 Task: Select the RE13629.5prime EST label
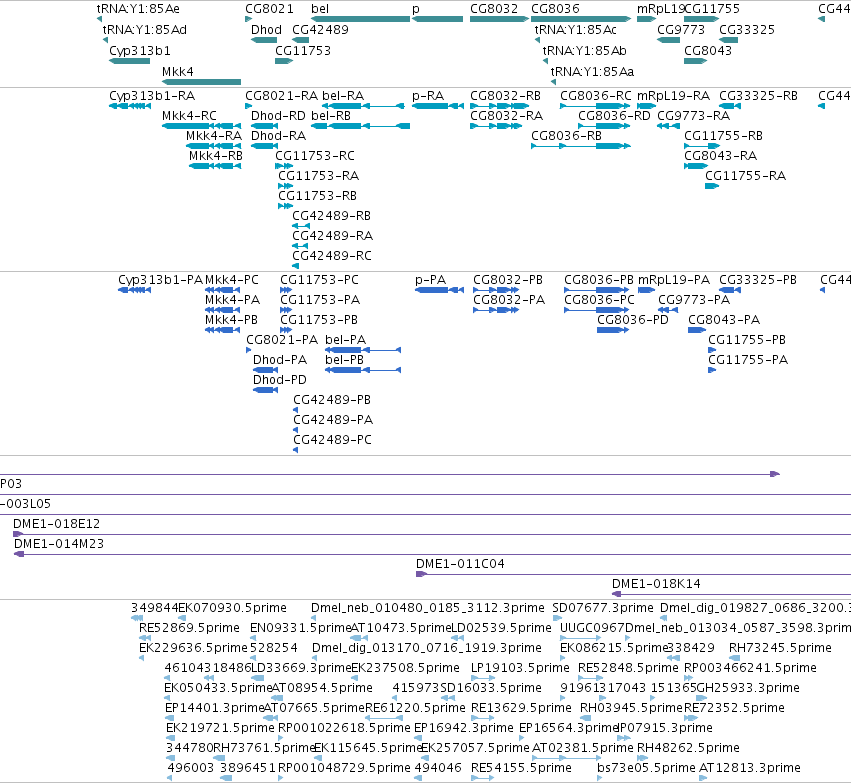521,708
